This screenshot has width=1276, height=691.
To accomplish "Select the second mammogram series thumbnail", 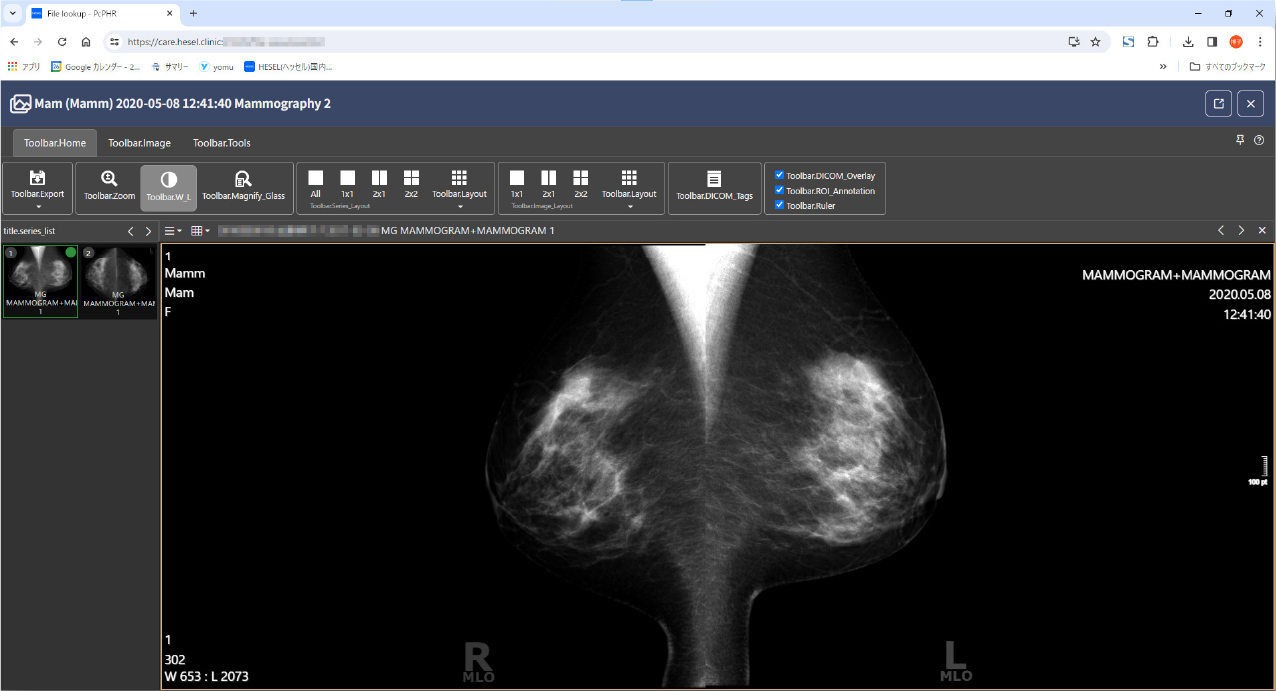I will tap(119, 281).
